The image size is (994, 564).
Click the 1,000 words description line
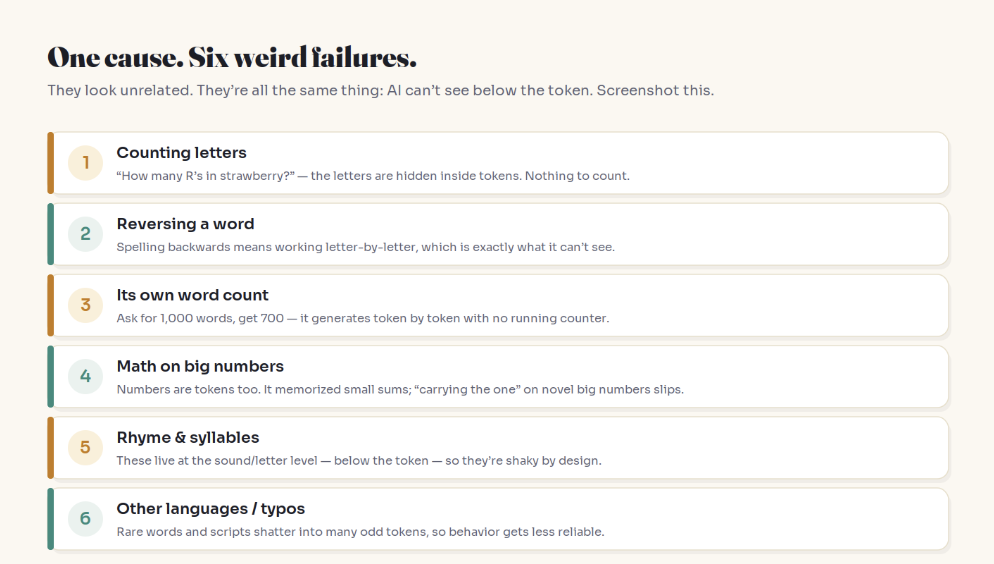(x=363, y=318)
